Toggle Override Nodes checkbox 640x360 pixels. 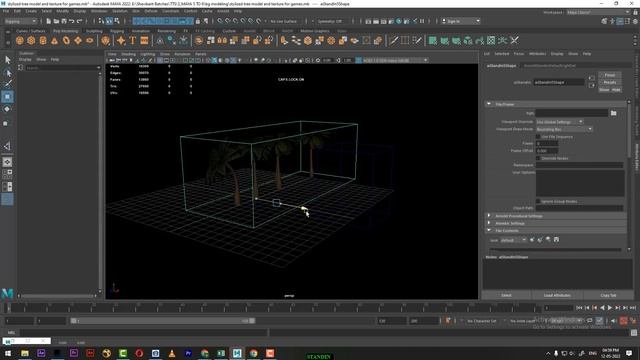pyautogui.click(x=538, y=158)
